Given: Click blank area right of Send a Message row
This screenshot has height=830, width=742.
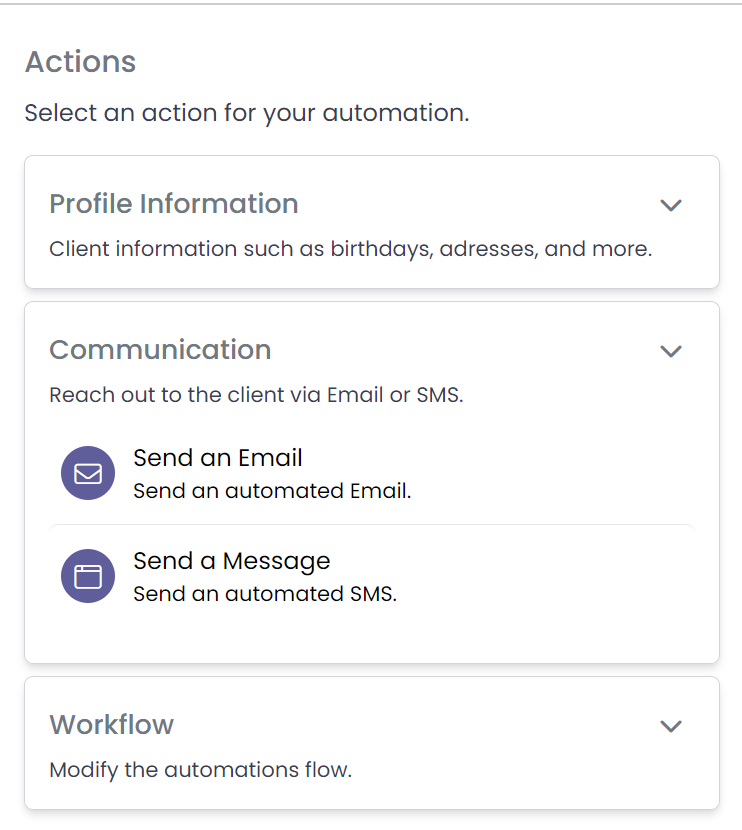Looking at the screenshot, I should coord(550,577).
